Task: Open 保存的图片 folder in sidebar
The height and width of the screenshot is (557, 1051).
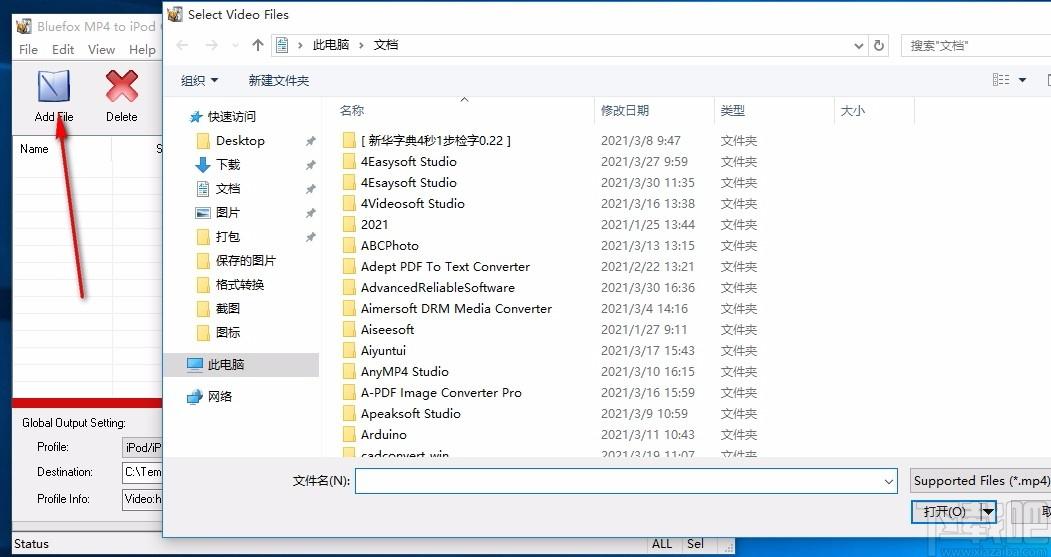Action: (x=245, y=261)
